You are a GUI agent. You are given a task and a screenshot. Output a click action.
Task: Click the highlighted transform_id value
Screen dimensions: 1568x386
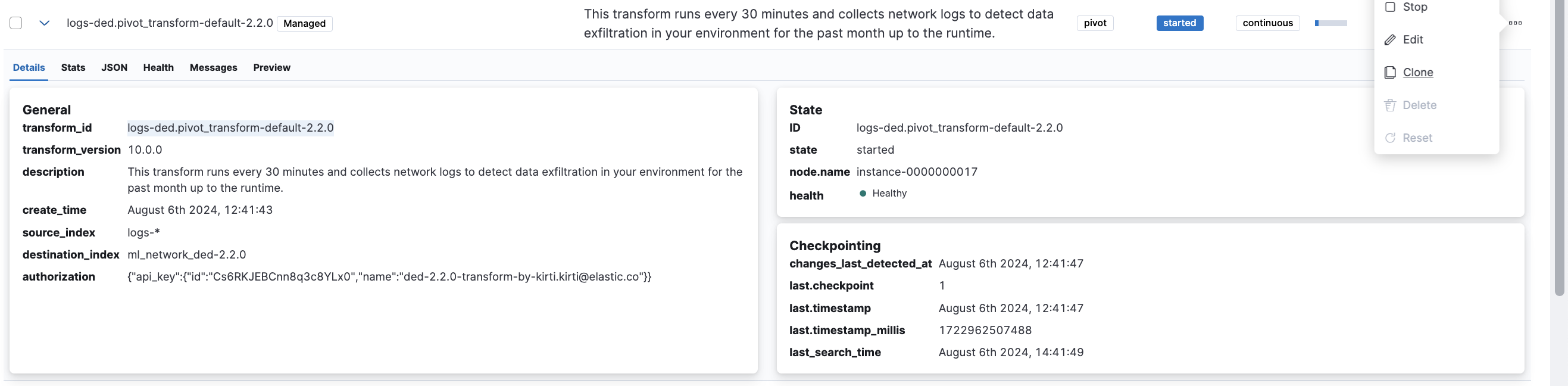coord(230,128)
